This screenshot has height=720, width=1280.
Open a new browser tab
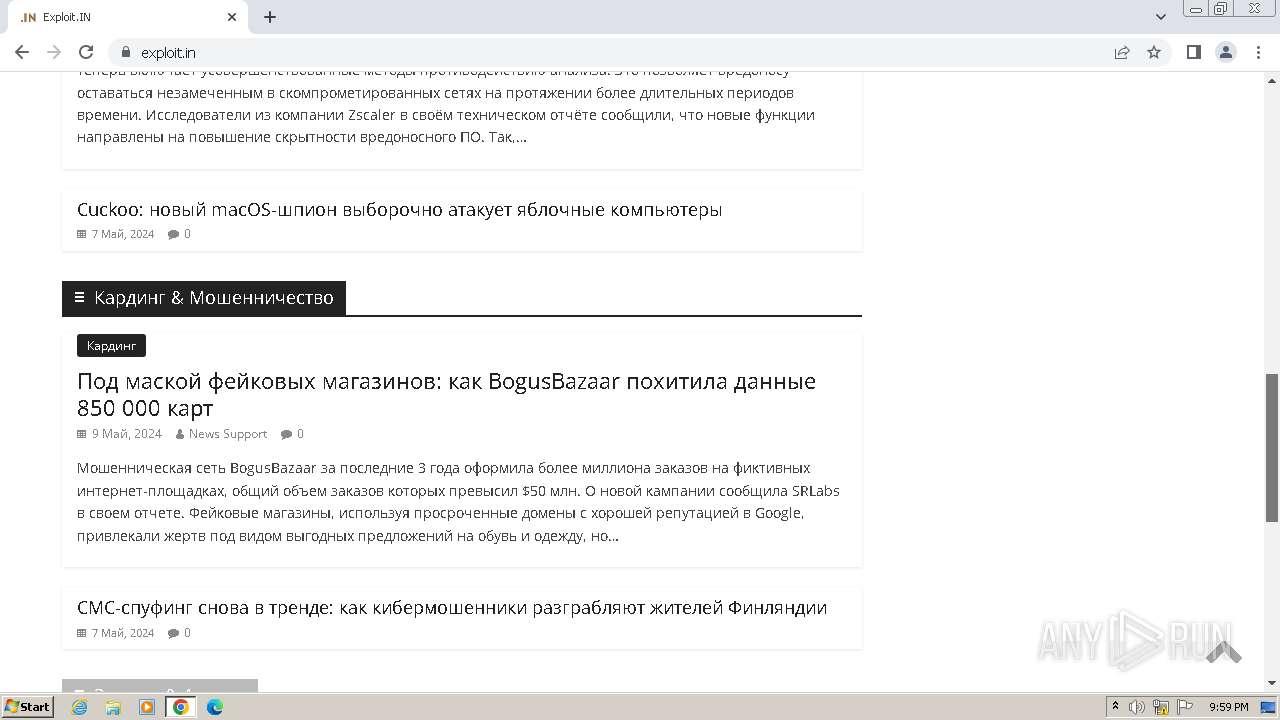tap(270, 17)
